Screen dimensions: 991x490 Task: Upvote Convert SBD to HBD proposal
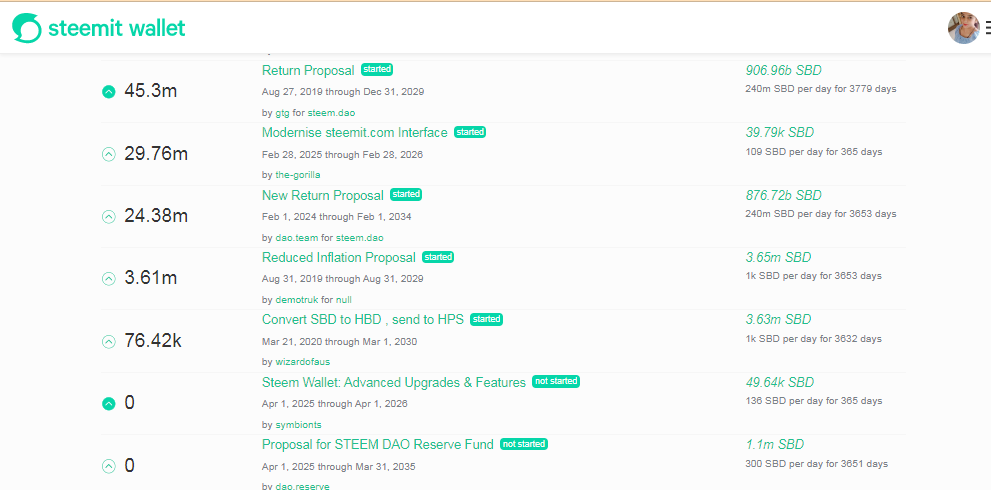[109, 341]
